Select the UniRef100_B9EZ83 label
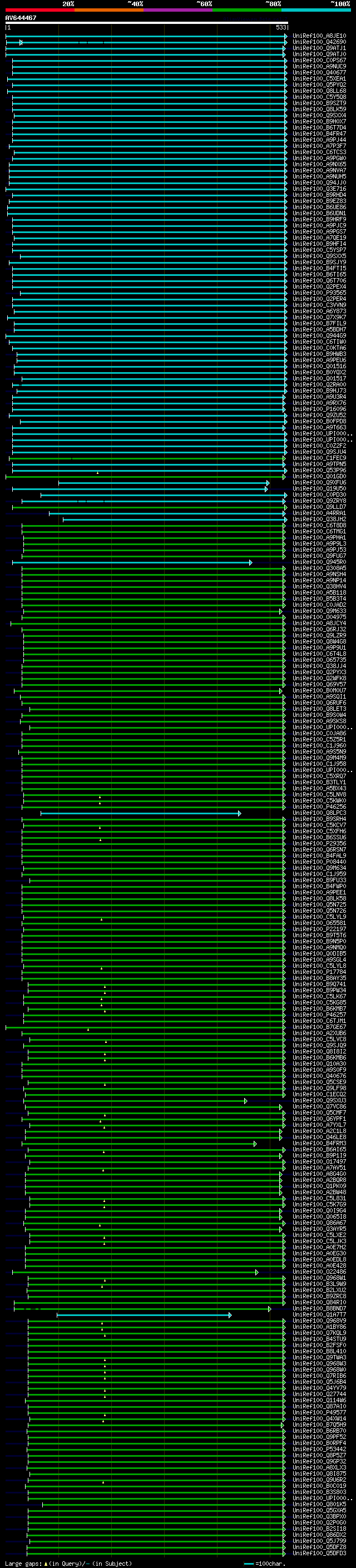Screen dimensions: 356x1568 pyautogui.click(x=319, y=201)
